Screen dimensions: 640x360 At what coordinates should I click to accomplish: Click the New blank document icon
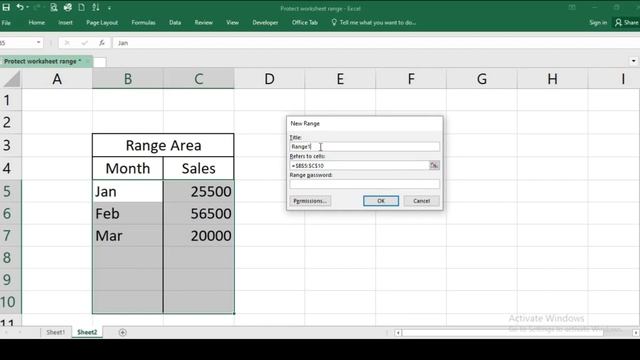pos(81,7)
